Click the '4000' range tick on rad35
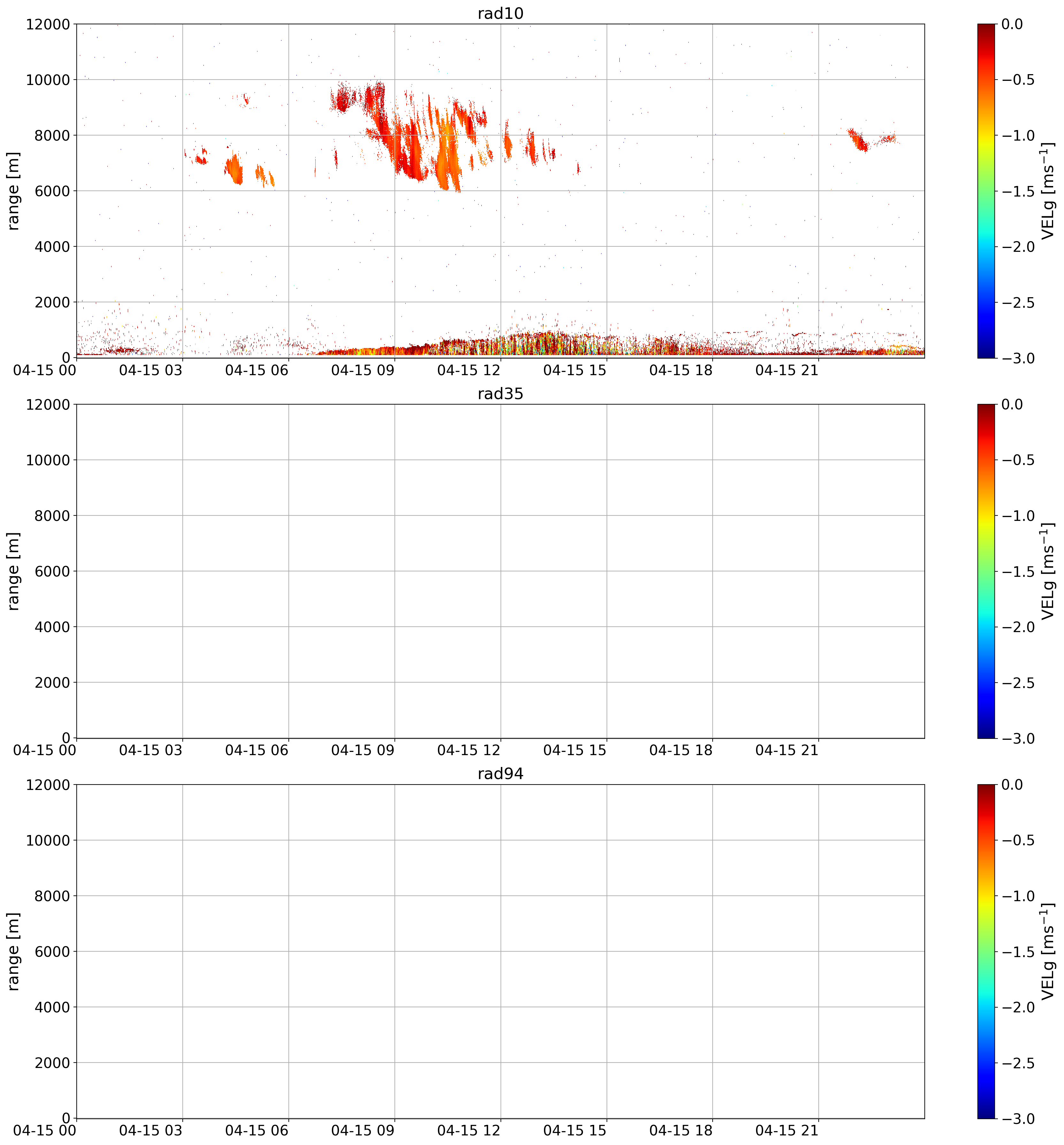This screenshot has width=1064, height=1145. click(52, 627)
